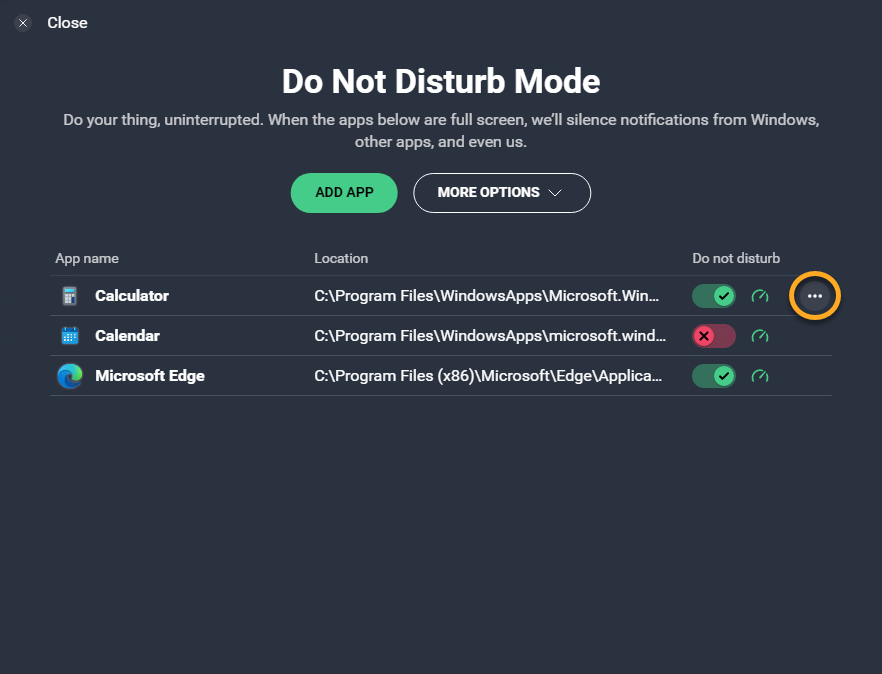Click the Calendar app icon
This screenshot has height=674, width=882.
69,336
